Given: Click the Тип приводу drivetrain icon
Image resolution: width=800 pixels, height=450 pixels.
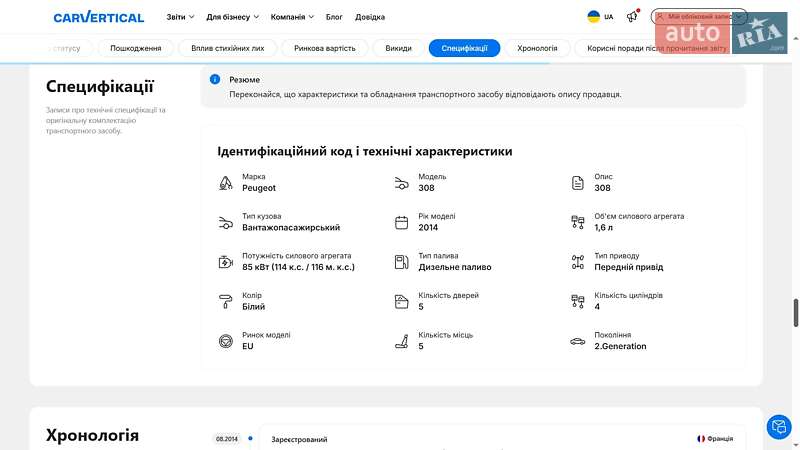Looking at the screenshot, I should point(578,262).
